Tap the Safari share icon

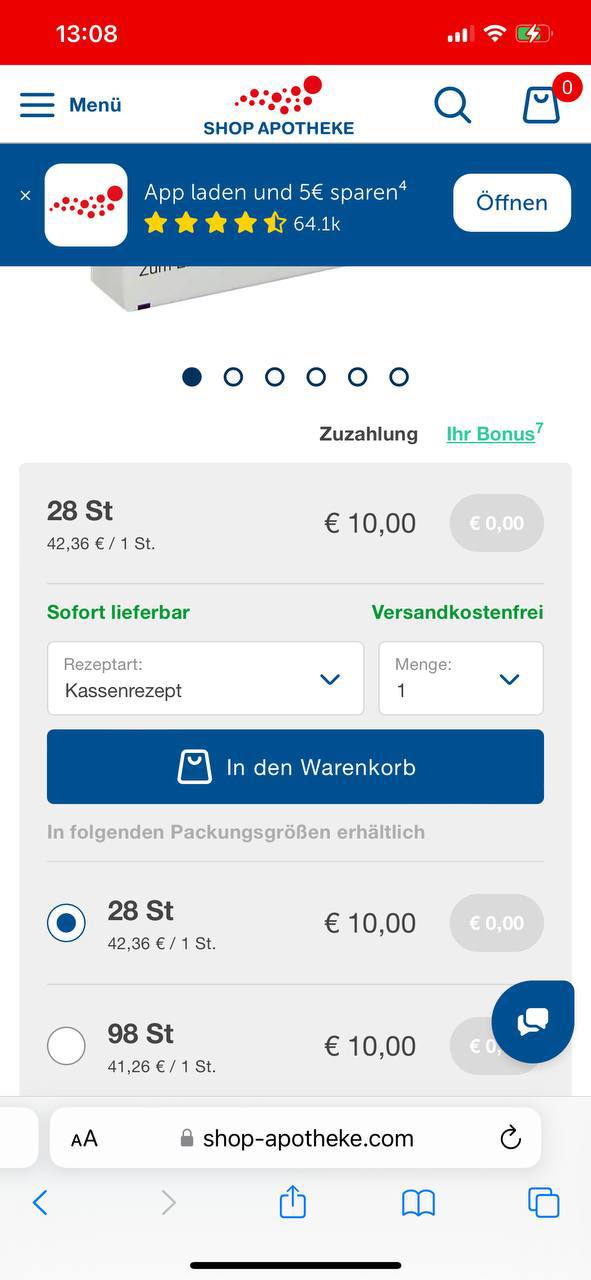[292, 1201]
